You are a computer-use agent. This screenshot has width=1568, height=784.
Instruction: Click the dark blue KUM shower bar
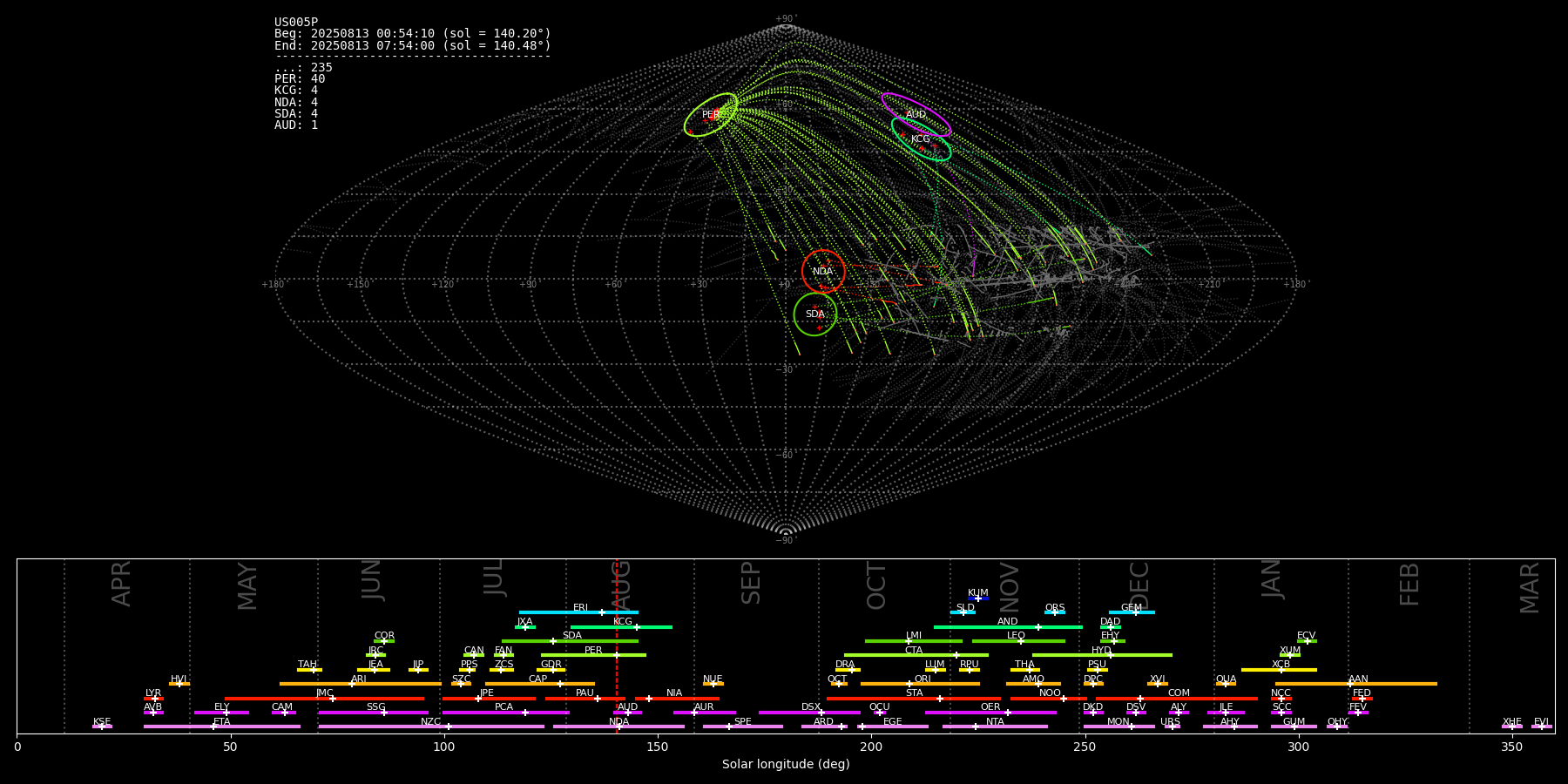pos(978,598)
